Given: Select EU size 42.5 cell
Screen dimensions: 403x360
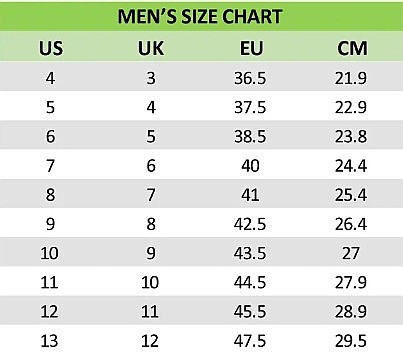Looking at the screenshot, I should [x=250, y=224].
